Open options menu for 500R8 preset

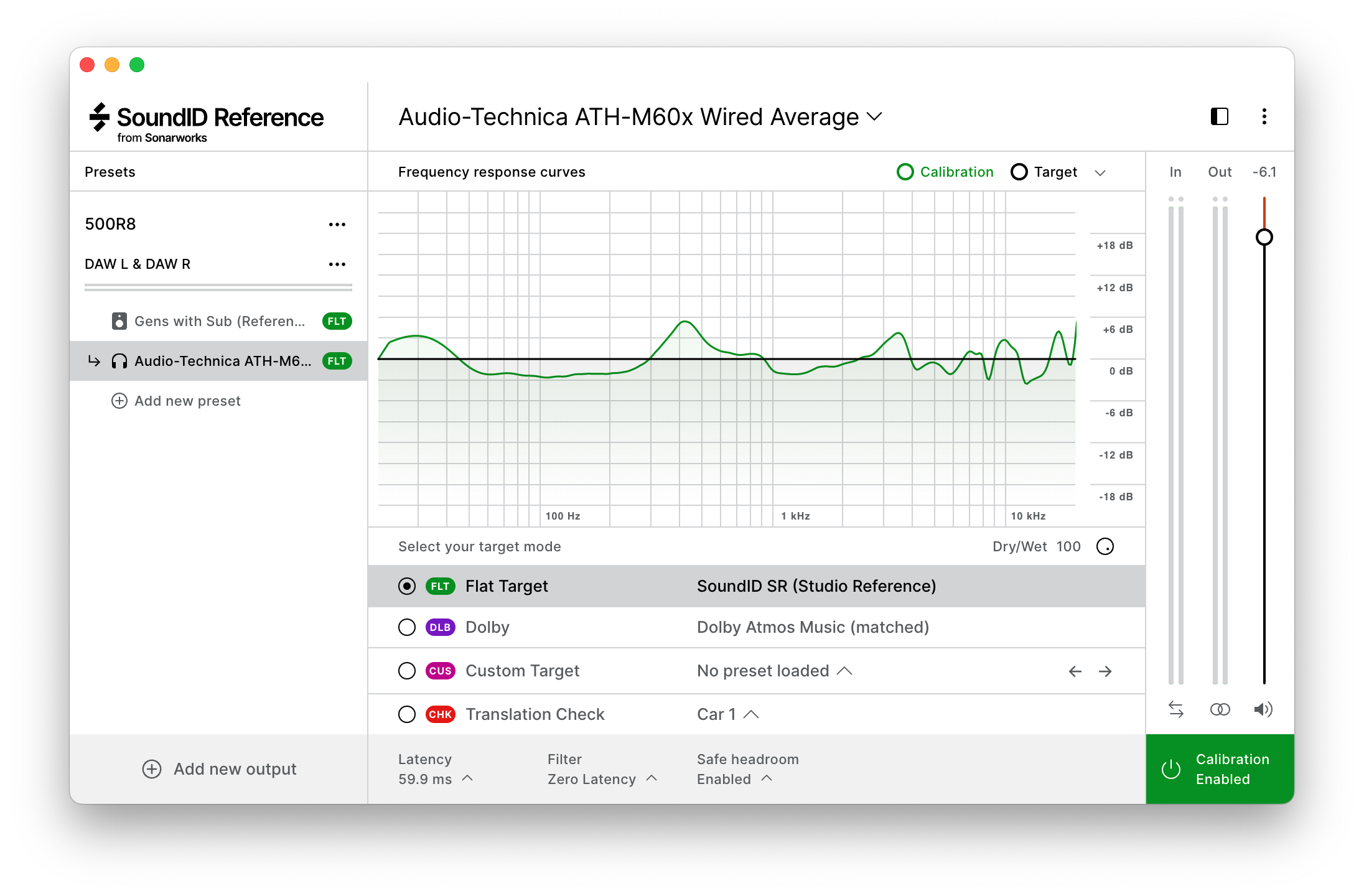pyautogui.click(x=337, y=225)
